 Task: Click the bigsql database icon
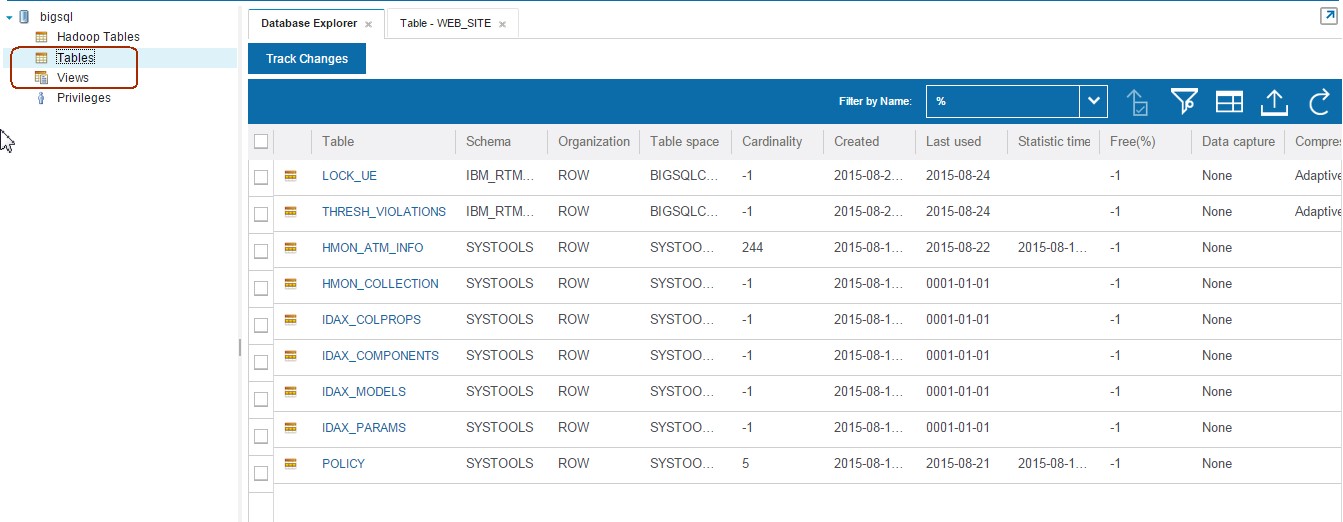pos(24,17)
